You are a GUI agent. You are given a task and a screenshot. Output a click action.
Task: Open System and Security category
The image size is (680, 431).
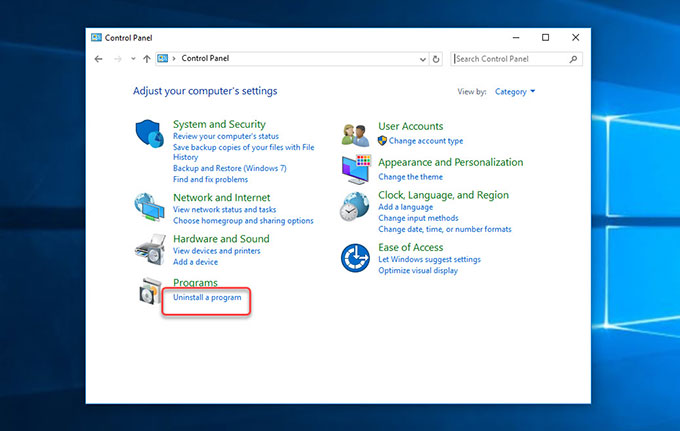(x=219, y=124)
